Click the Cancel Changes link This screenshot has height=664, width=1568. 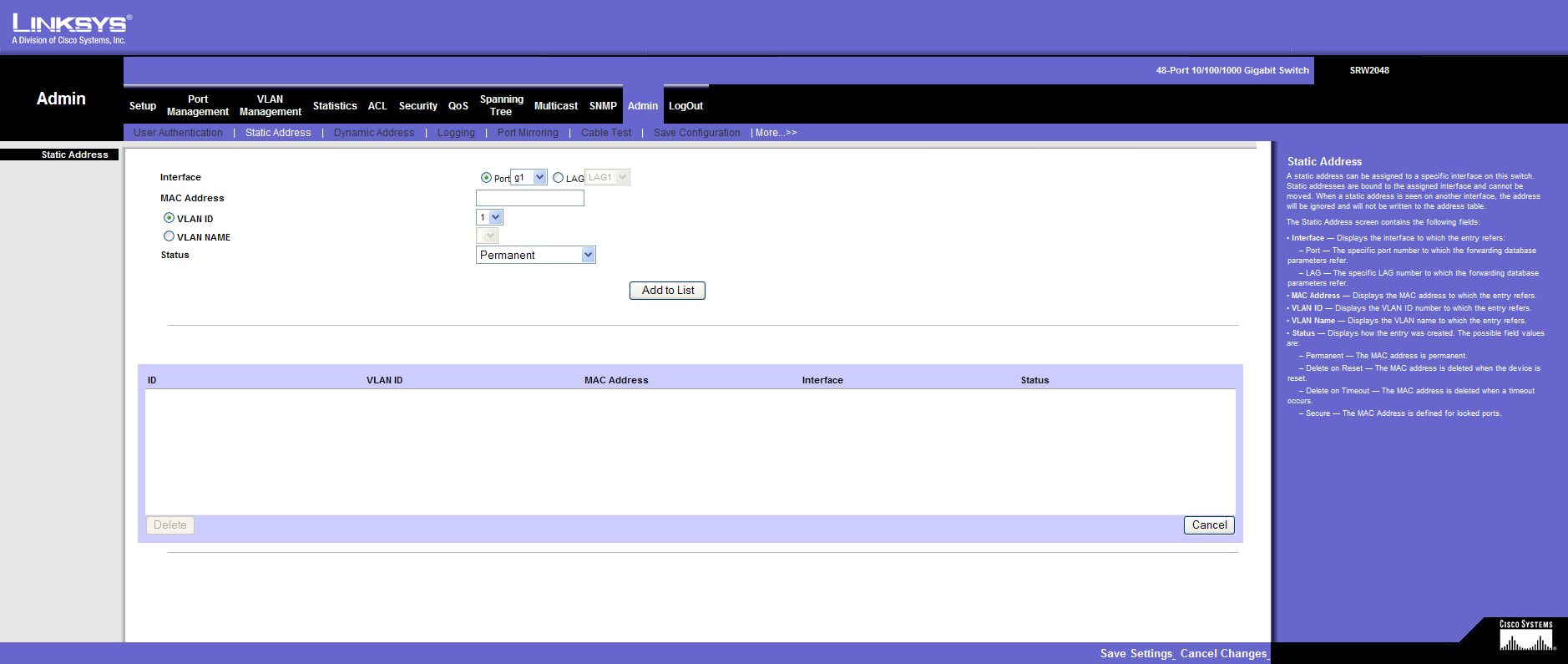[1223, 653]
